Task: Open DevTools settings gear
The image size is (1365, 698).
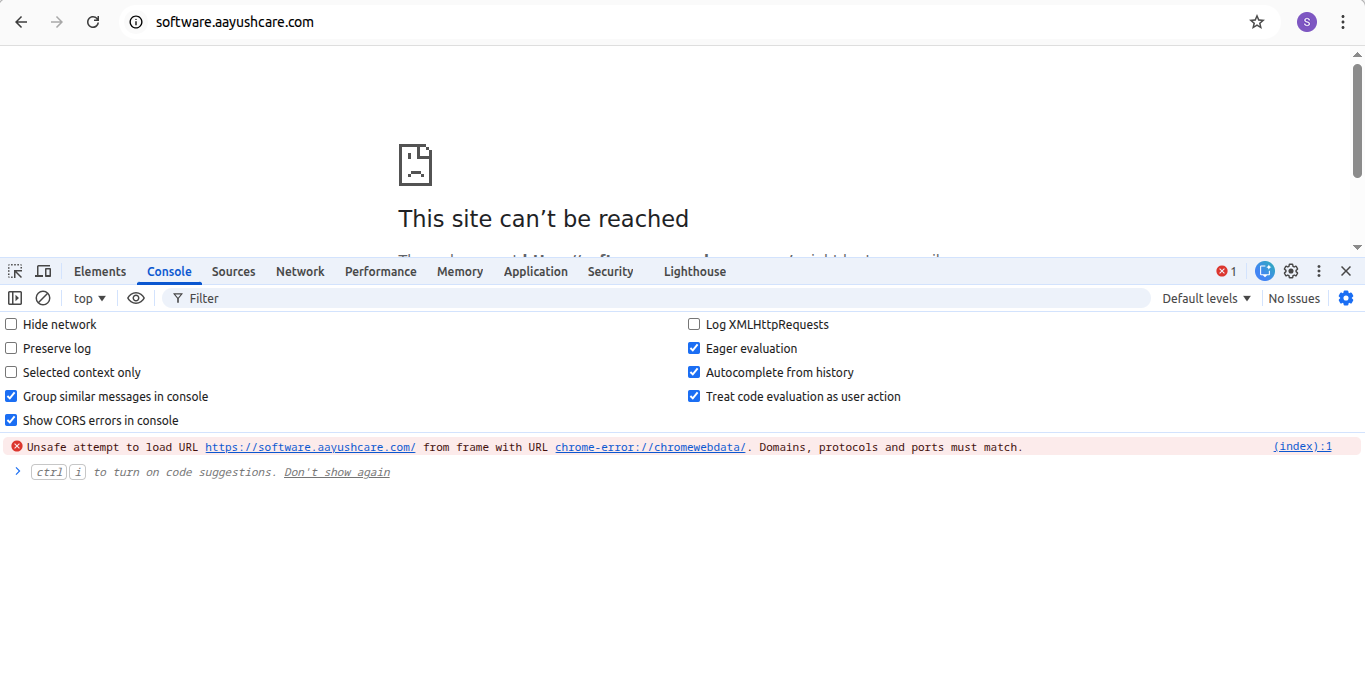Action: point(1291,271)
